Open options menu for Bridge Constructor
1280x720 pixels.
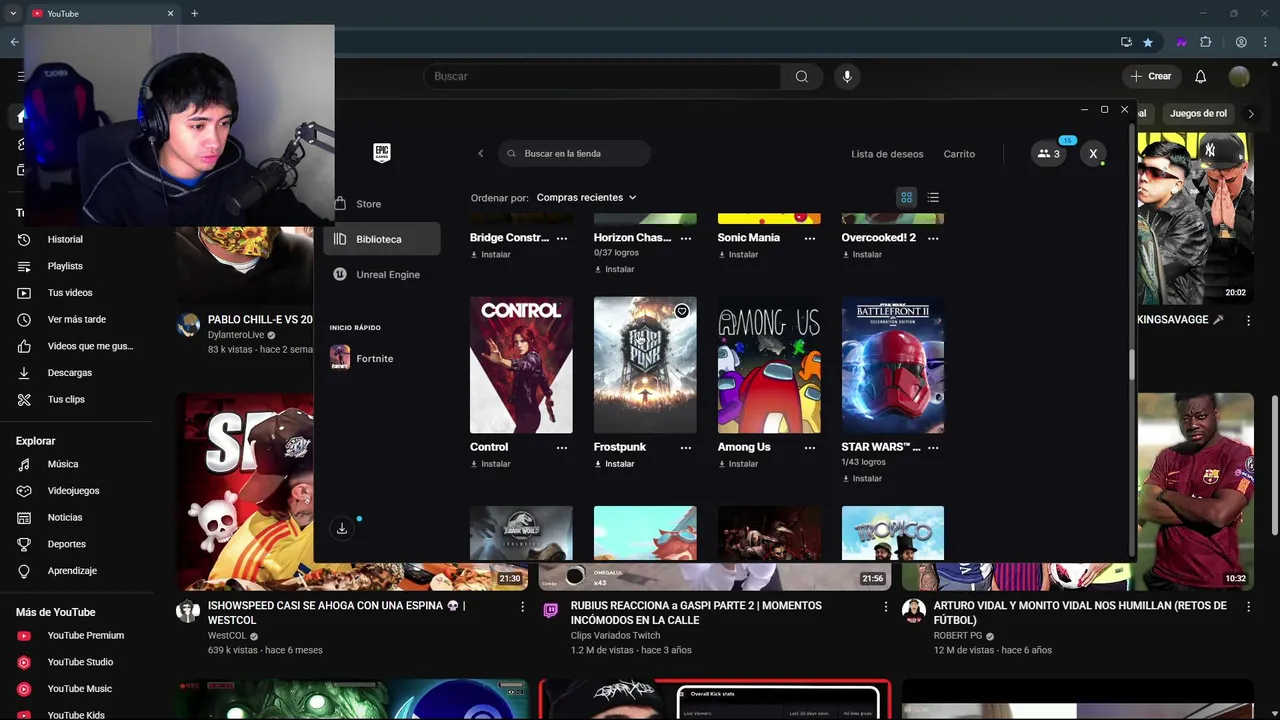562,238
